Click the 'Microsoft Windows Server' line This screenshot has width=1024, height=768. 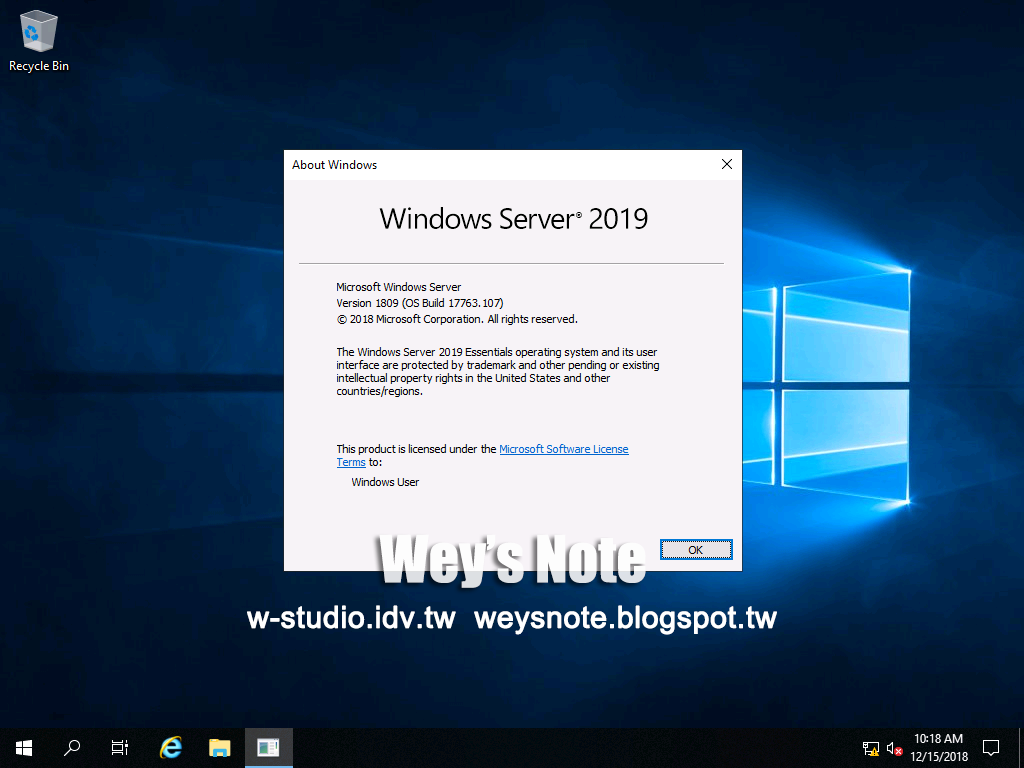tap(398, 287)
